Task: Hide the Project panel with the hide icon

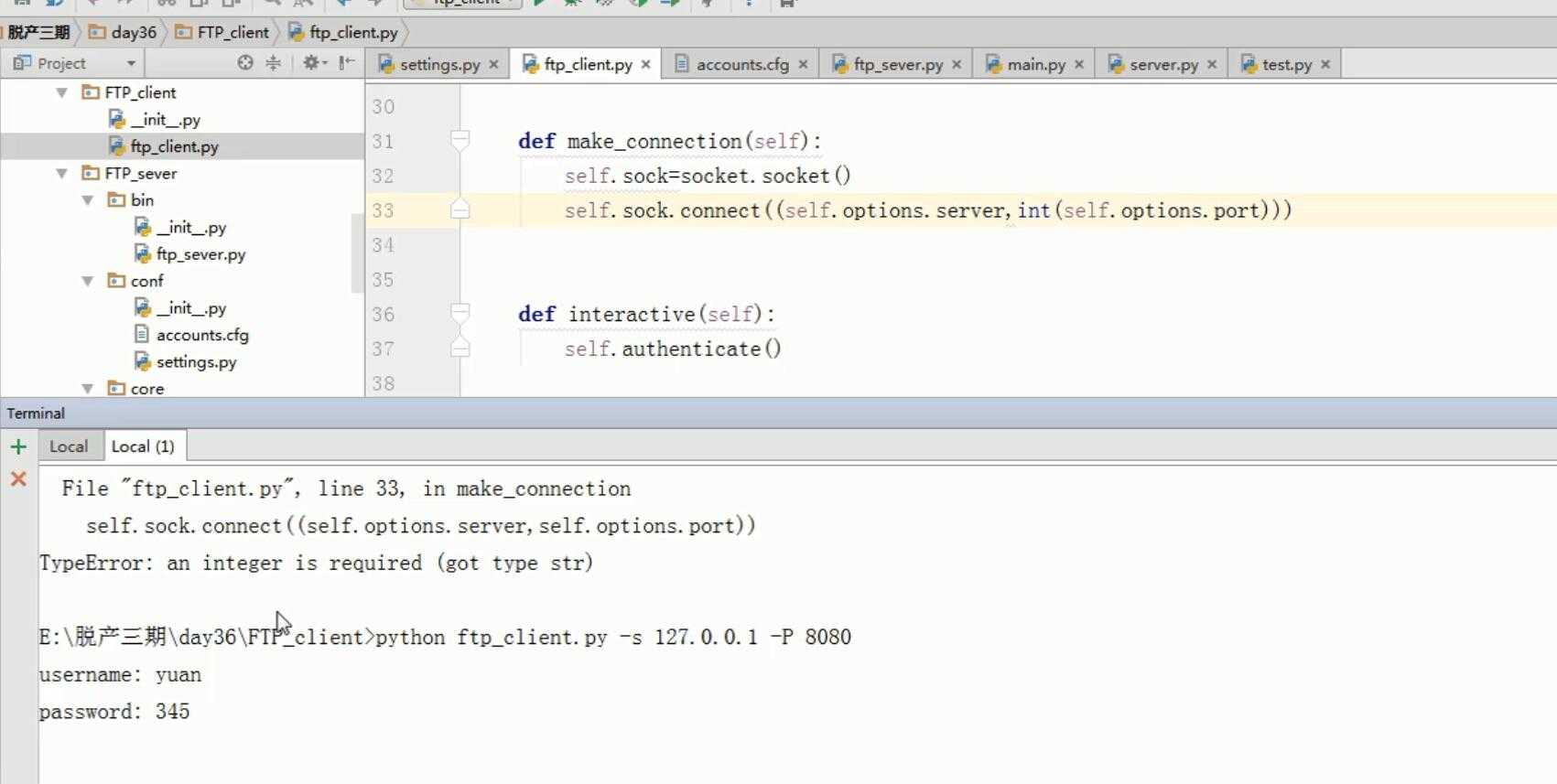Action: point(347,63)
